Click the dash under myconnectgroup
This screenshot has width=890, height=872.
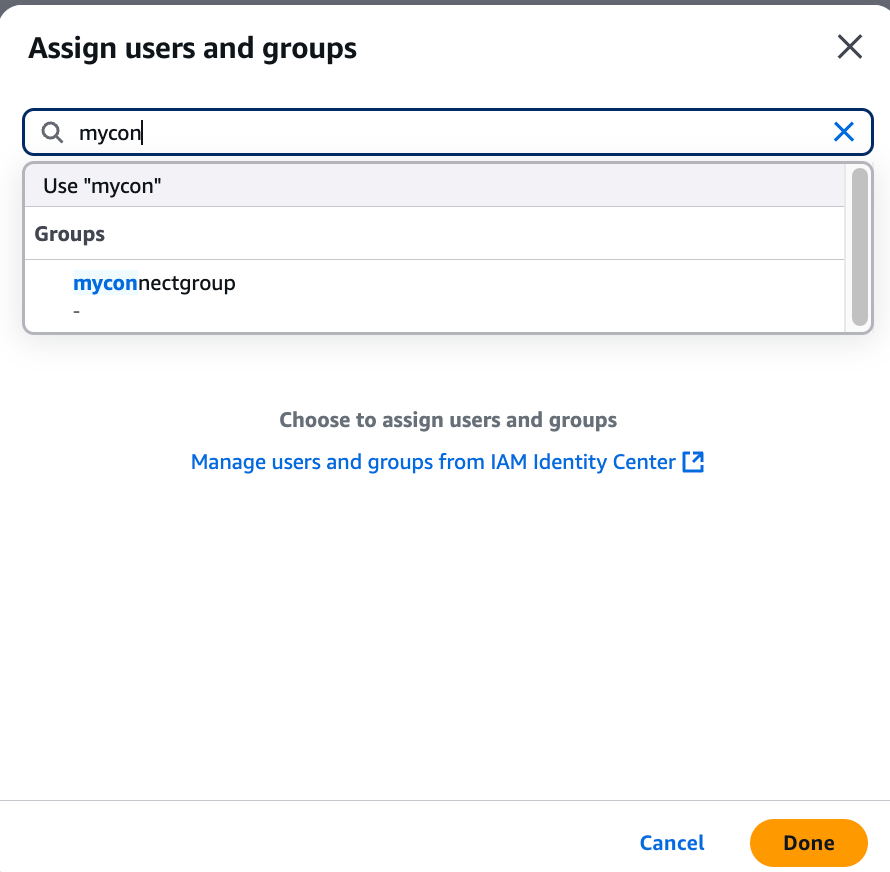(x=76, y=310)
